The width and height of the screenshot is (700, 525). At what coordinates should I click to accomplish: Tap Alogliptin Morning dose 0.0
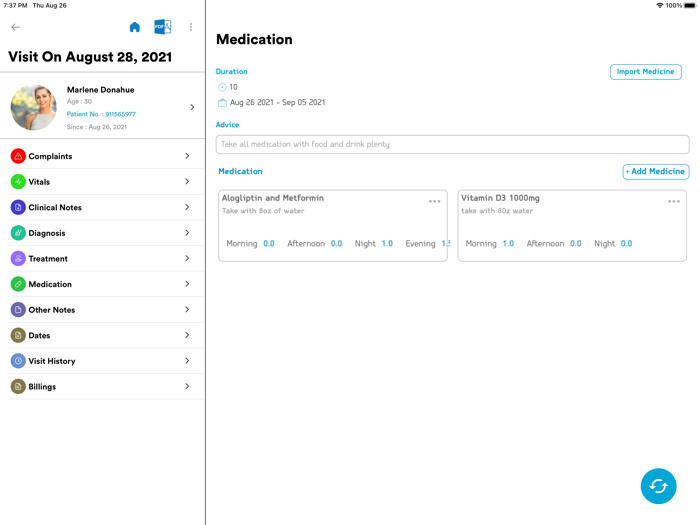pyautogui.click(x=269, y=243)
